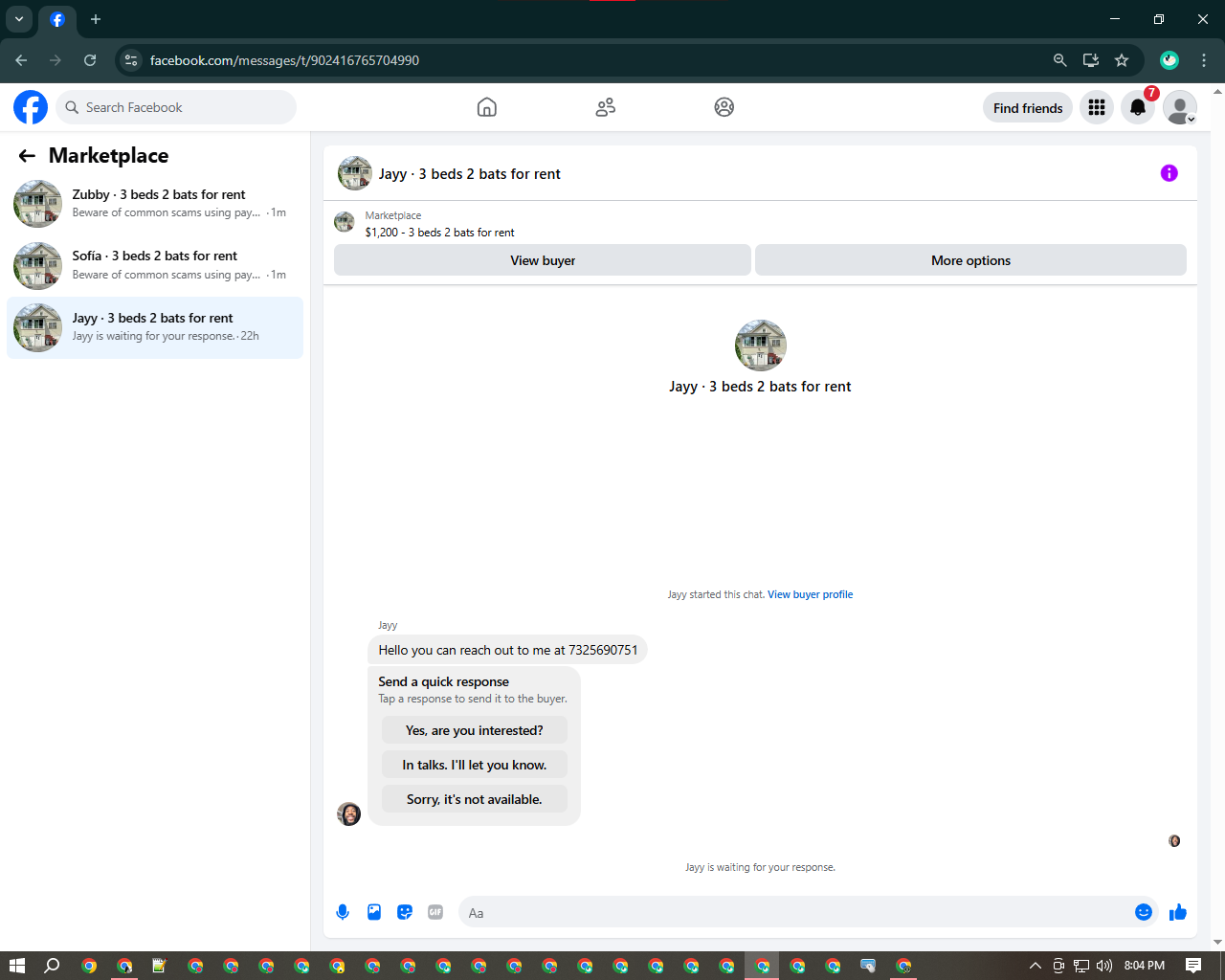Send quick response 'In talks. I'll let you know.'

(x=475, y=765)
